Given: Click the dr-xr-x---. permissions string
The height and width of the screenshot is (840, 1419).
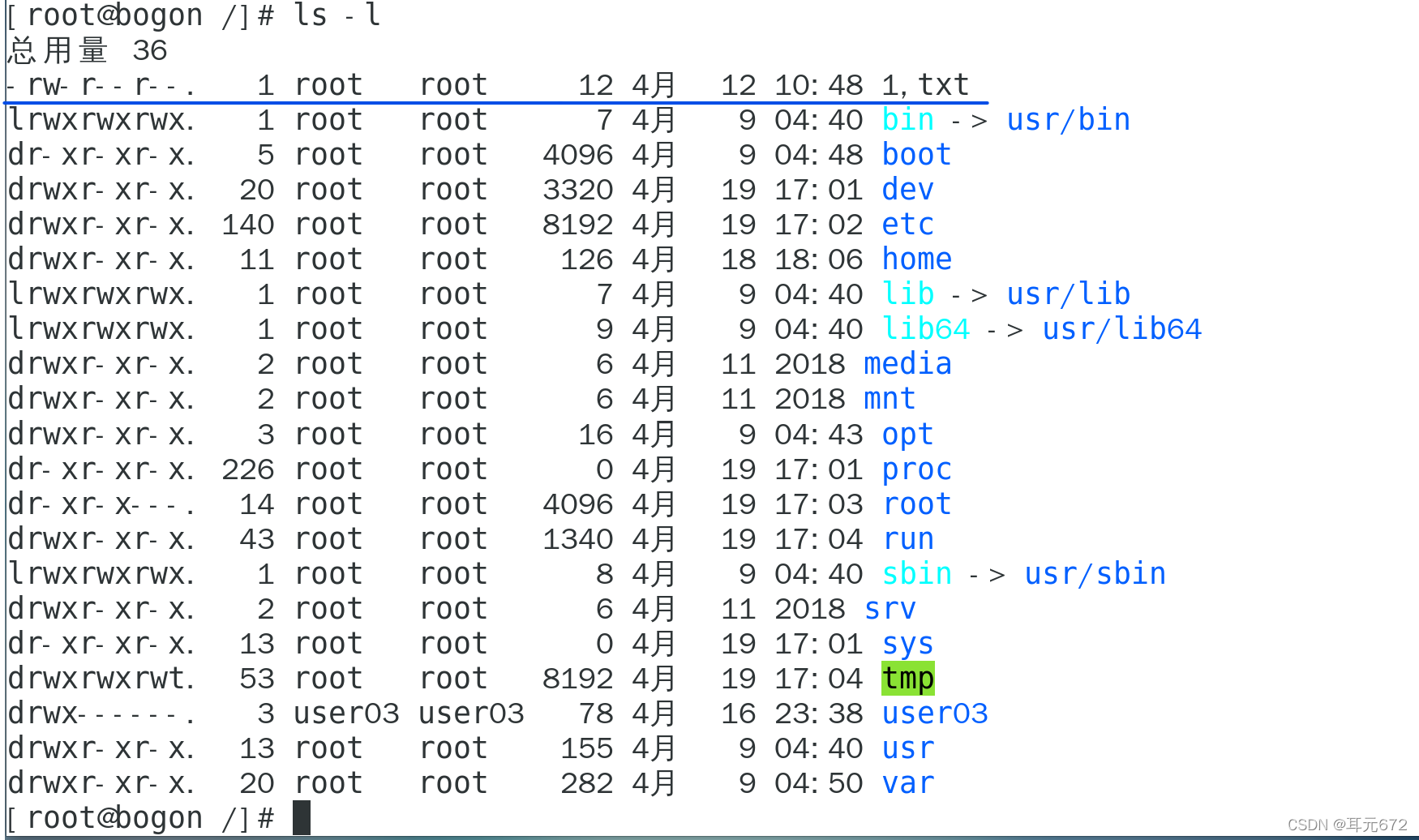Looking at the screenshot, I should click(101, 504).
